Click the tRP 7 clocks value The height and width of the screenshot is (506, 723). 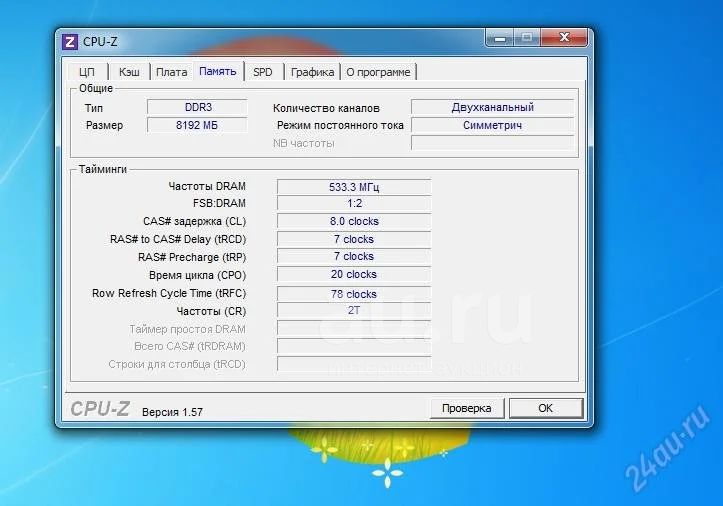click(x=354, y=256)
